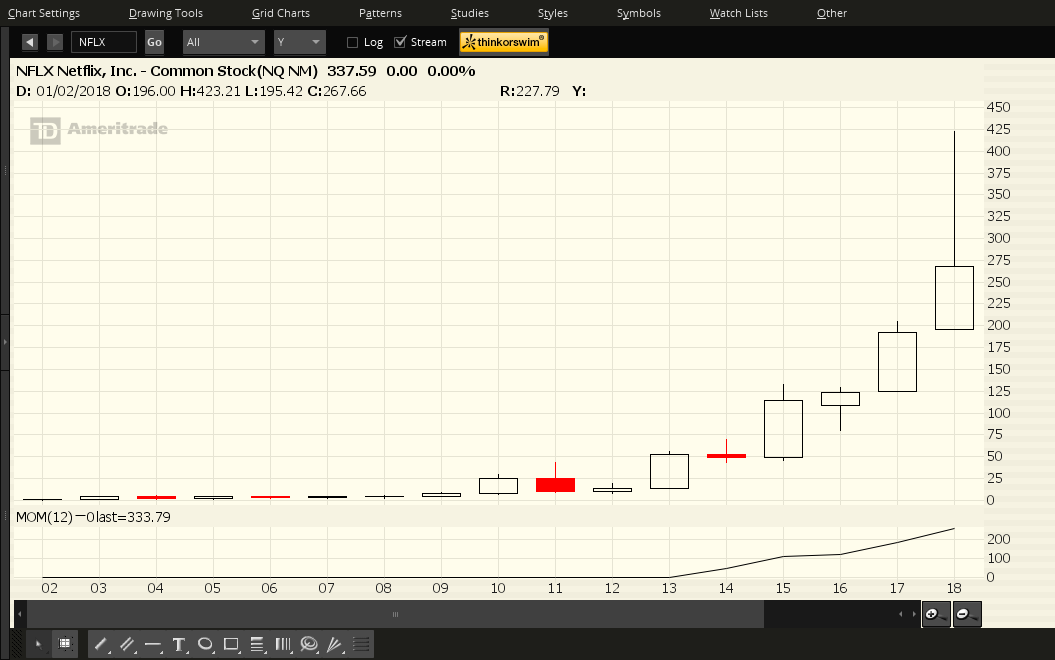Click the NFLX Netflix, Inc. chart title
1055x660 pixels.
point(167,71)
